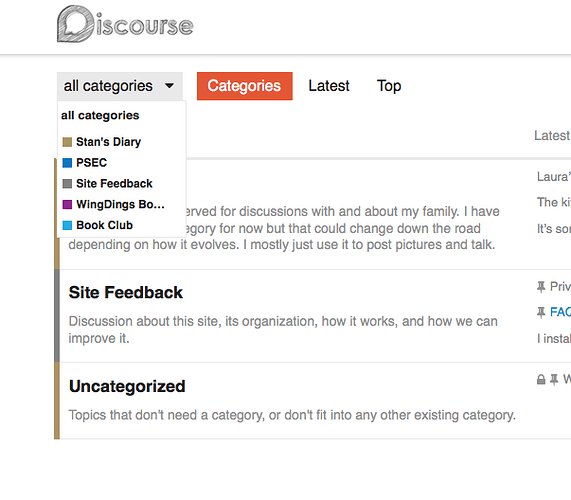Screen dimensions: 571x500
Task: Click the pin icon after the lock
Action: pyautogui.click(x=554, y=379)
